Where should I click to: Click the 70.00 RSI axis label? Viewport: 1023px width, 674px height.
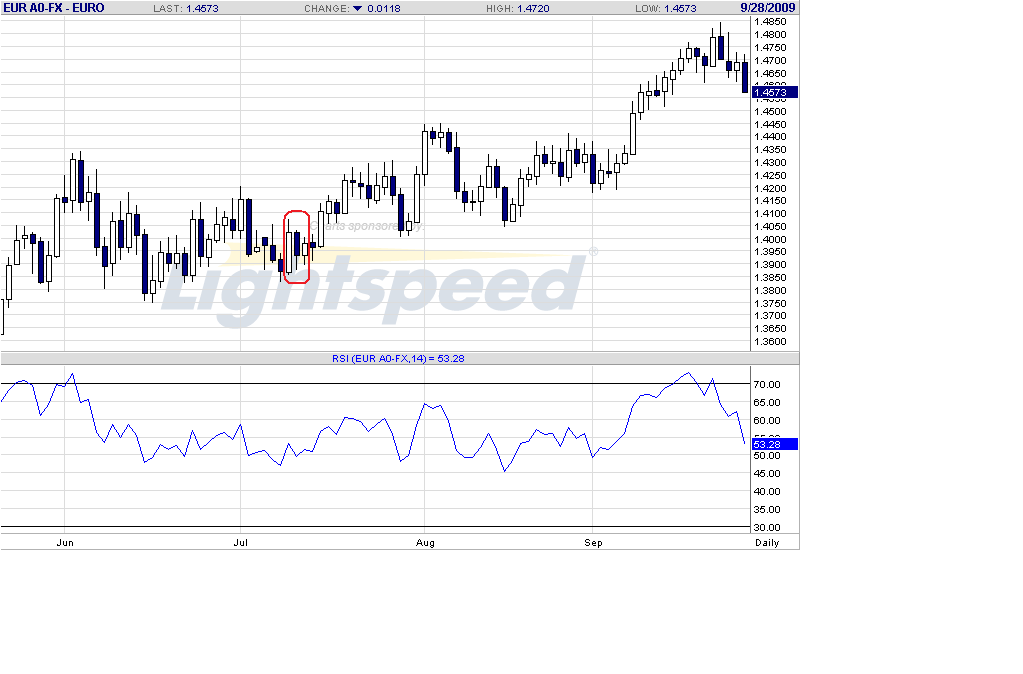pos(767,385)
